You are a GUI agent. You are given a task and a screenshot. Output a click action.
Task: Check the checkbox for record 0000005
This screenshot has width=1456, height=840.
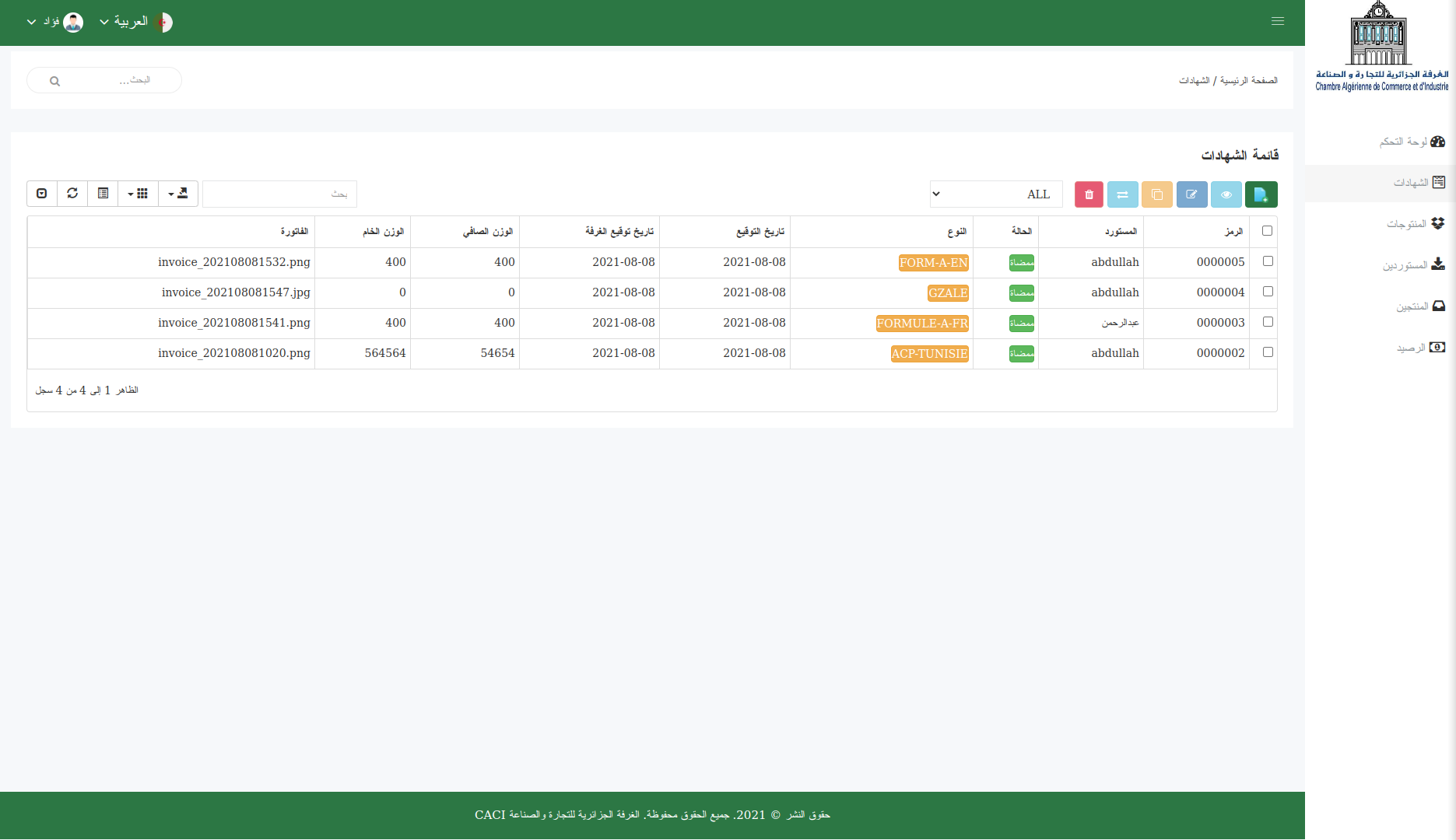coord(1268,261)
